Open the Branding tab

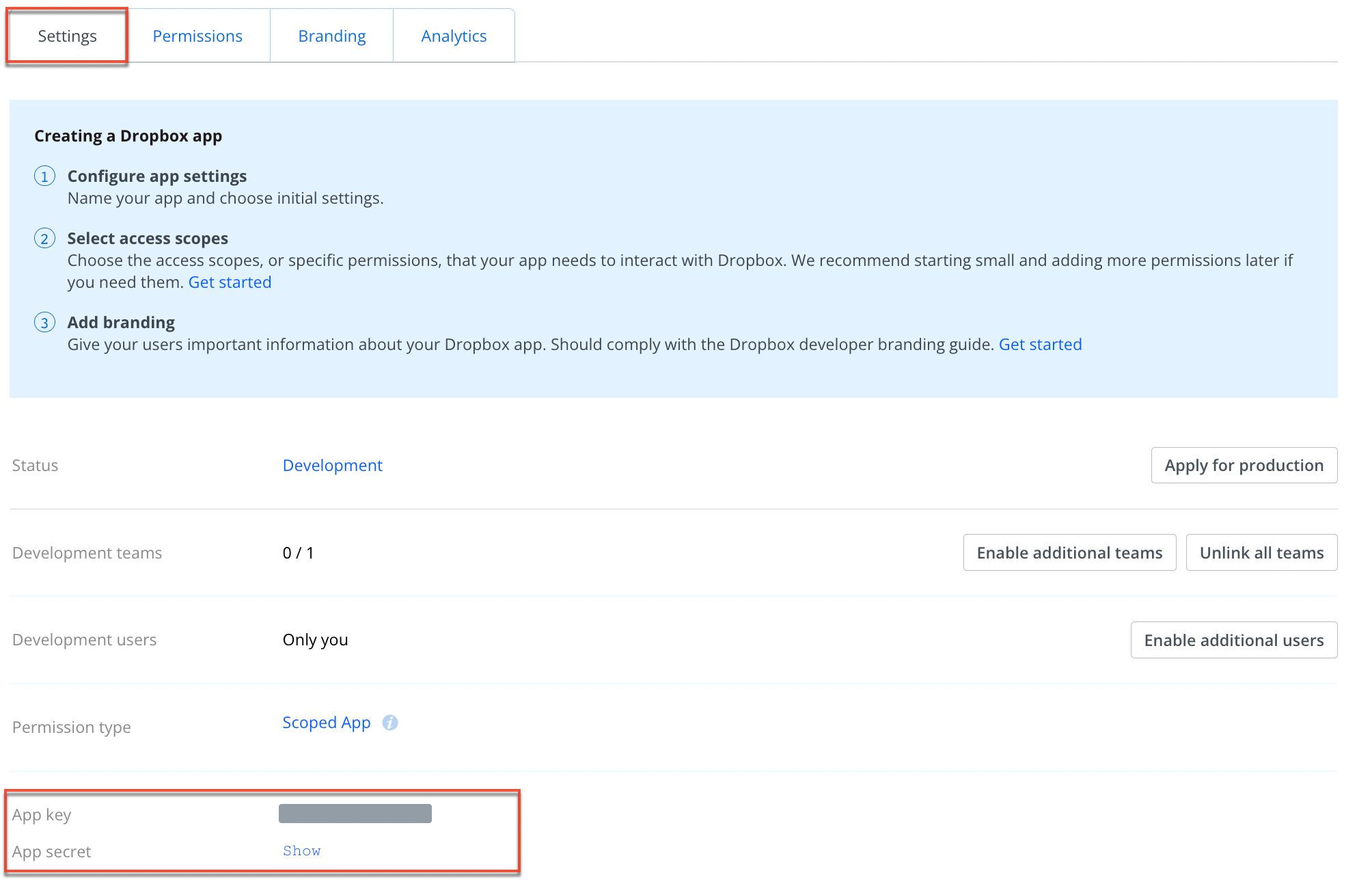(331, 36)
